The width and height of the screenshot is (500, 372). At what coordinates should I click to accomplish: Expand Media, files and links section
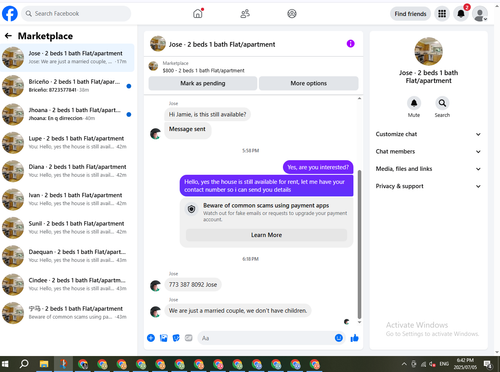click(428, 169)
